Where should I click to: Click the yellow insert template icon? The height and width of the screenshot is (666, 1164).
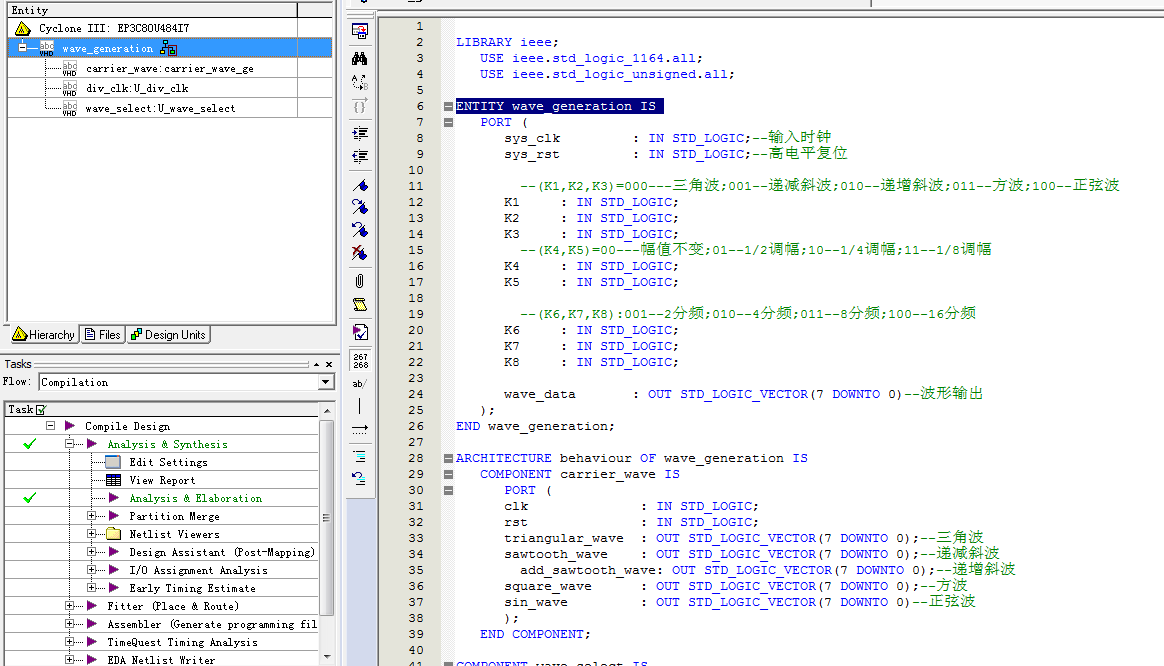click(360, 304)
